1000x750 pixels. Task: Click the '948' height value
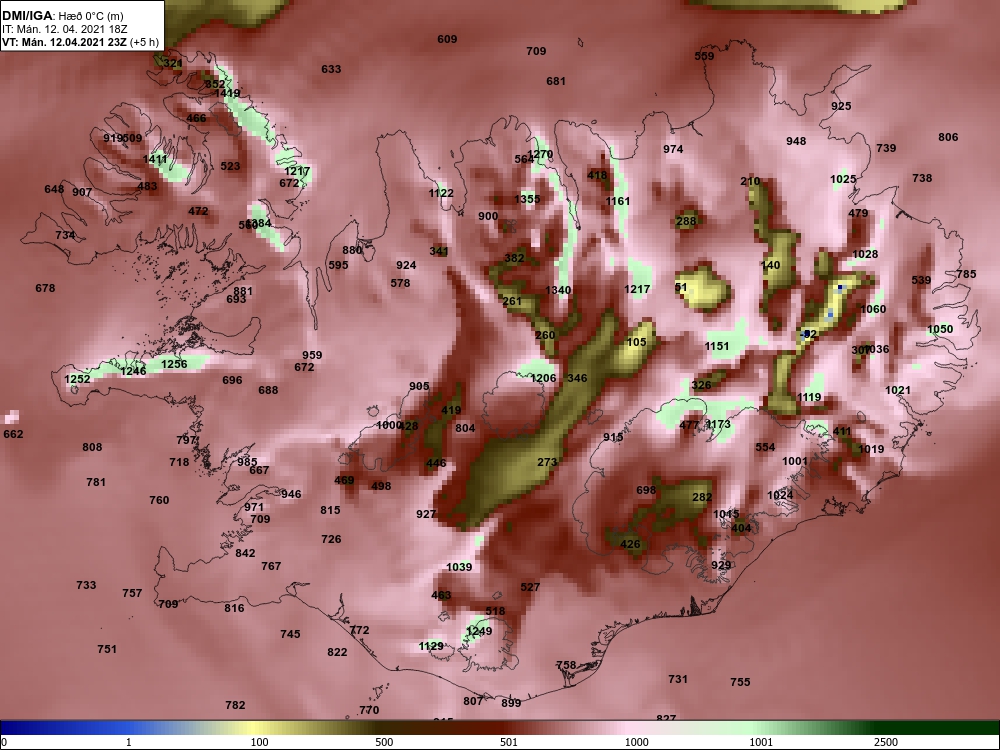click(x=796, y=141)
